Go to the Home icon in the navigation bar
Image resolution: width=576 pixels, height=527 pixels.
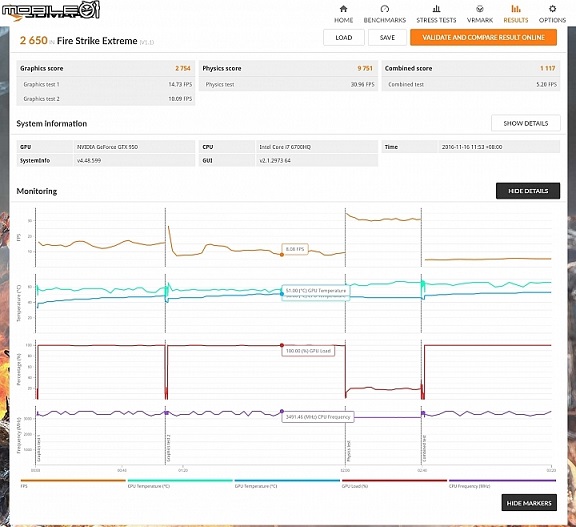tap(343, 9)
